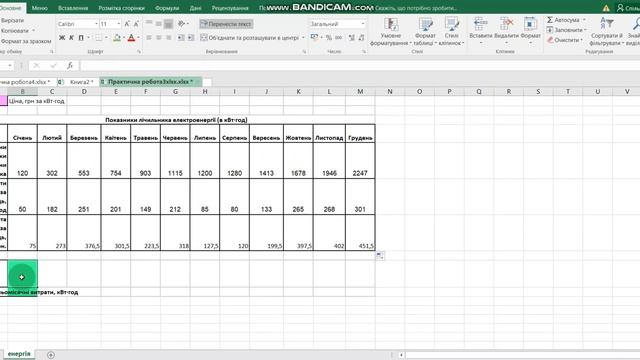The image size is (640, 360).
Task: Click the fill color bucket icon
Action: (x=117, y=38)
